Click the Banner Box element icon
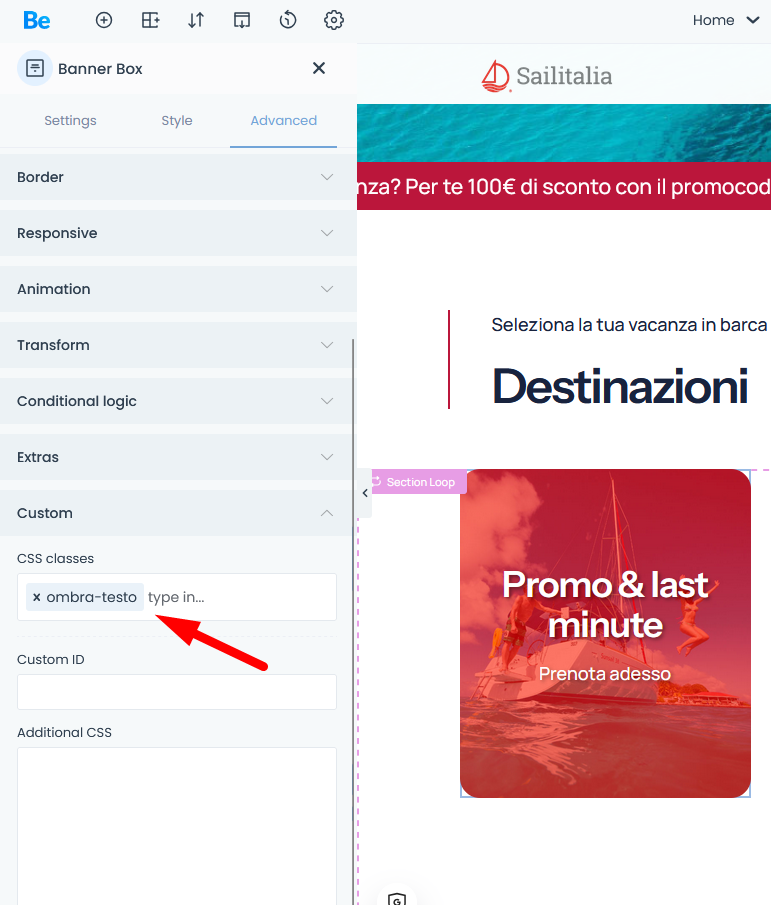This screenshot has height=905, width=771. click(x=35, y=68)
